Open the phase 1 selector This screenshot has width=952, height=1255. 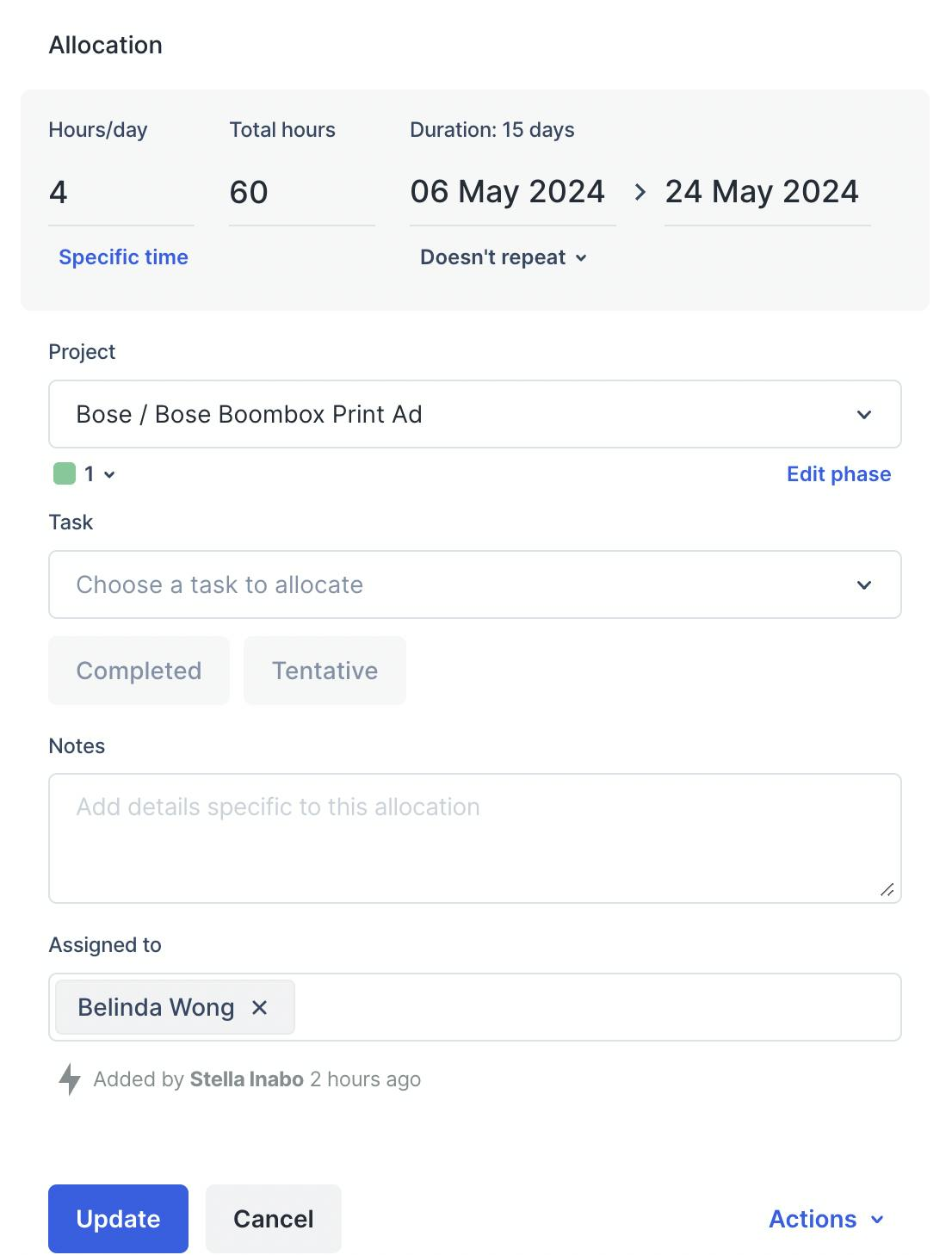coord(99,474)
